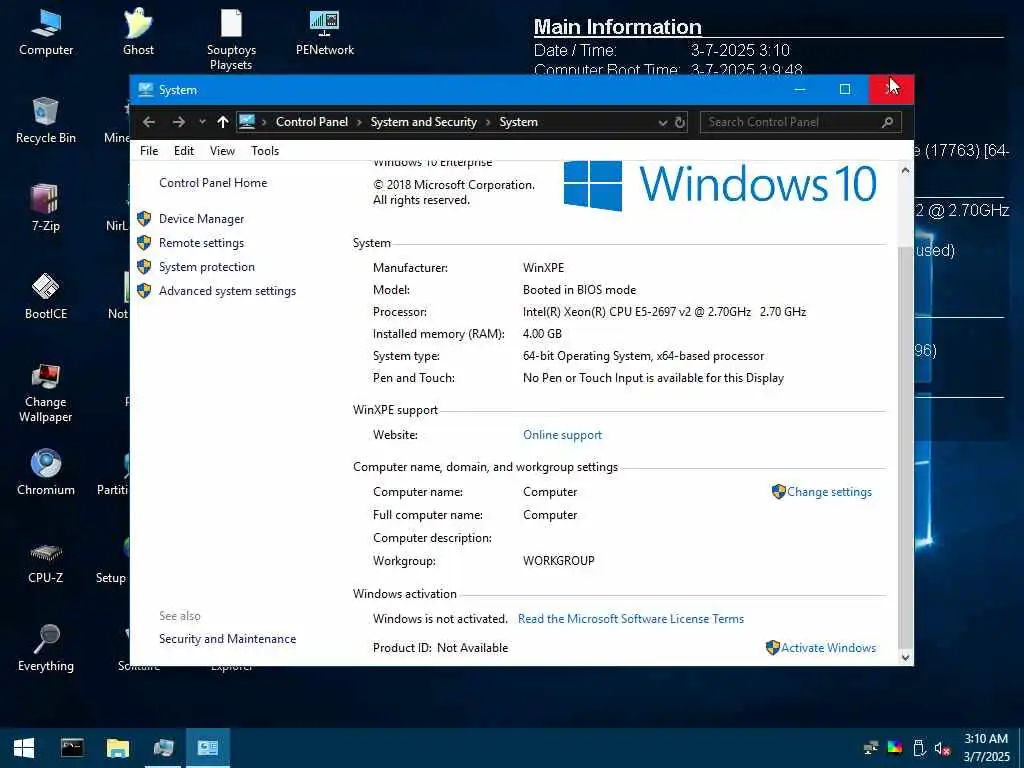The height and width of the screenshot is (768, 1024).
Task: Click the scrollbar up arrow
Action: (905, 170)
